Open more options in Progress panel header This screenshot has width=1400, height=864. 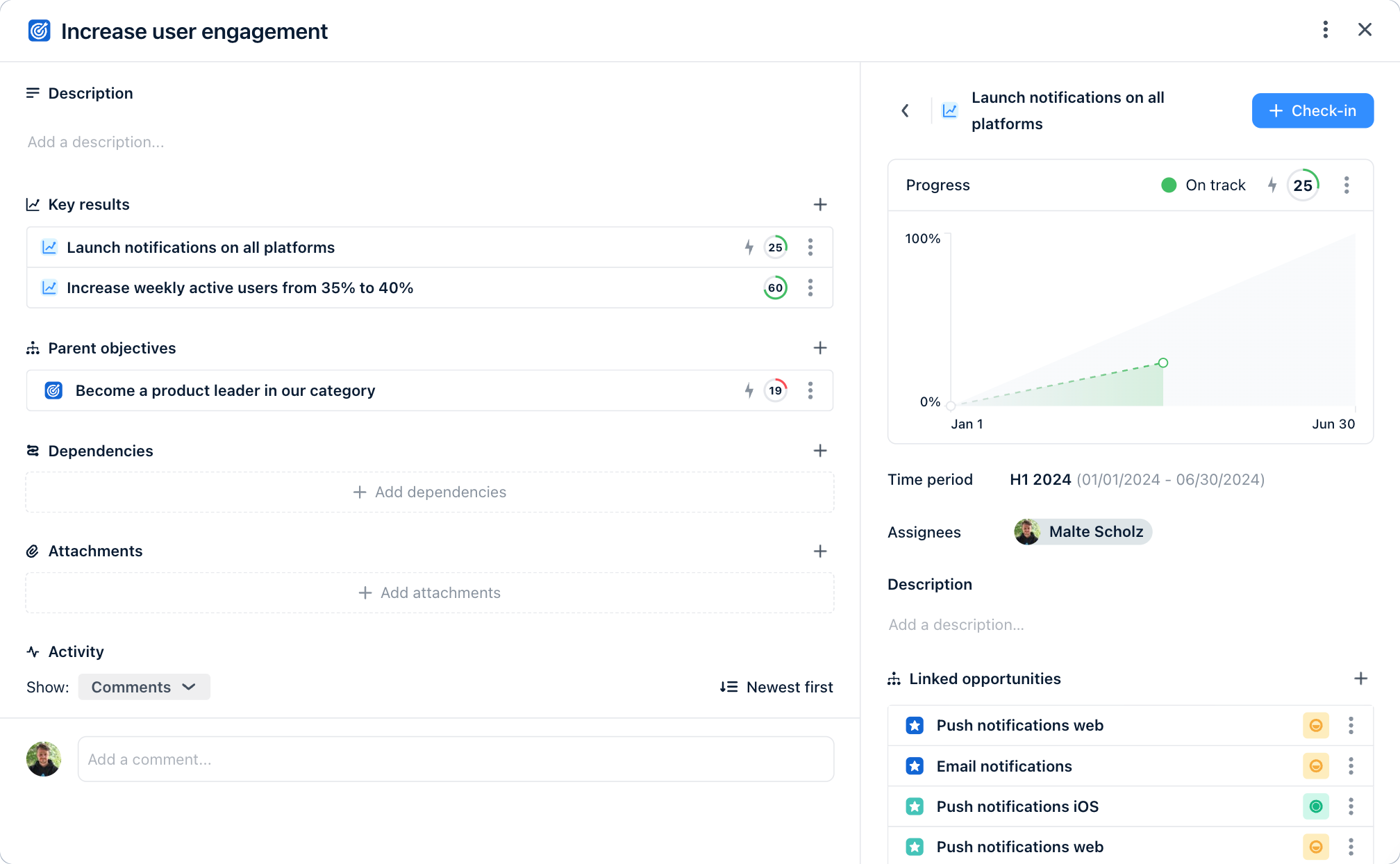[1346, 185]
